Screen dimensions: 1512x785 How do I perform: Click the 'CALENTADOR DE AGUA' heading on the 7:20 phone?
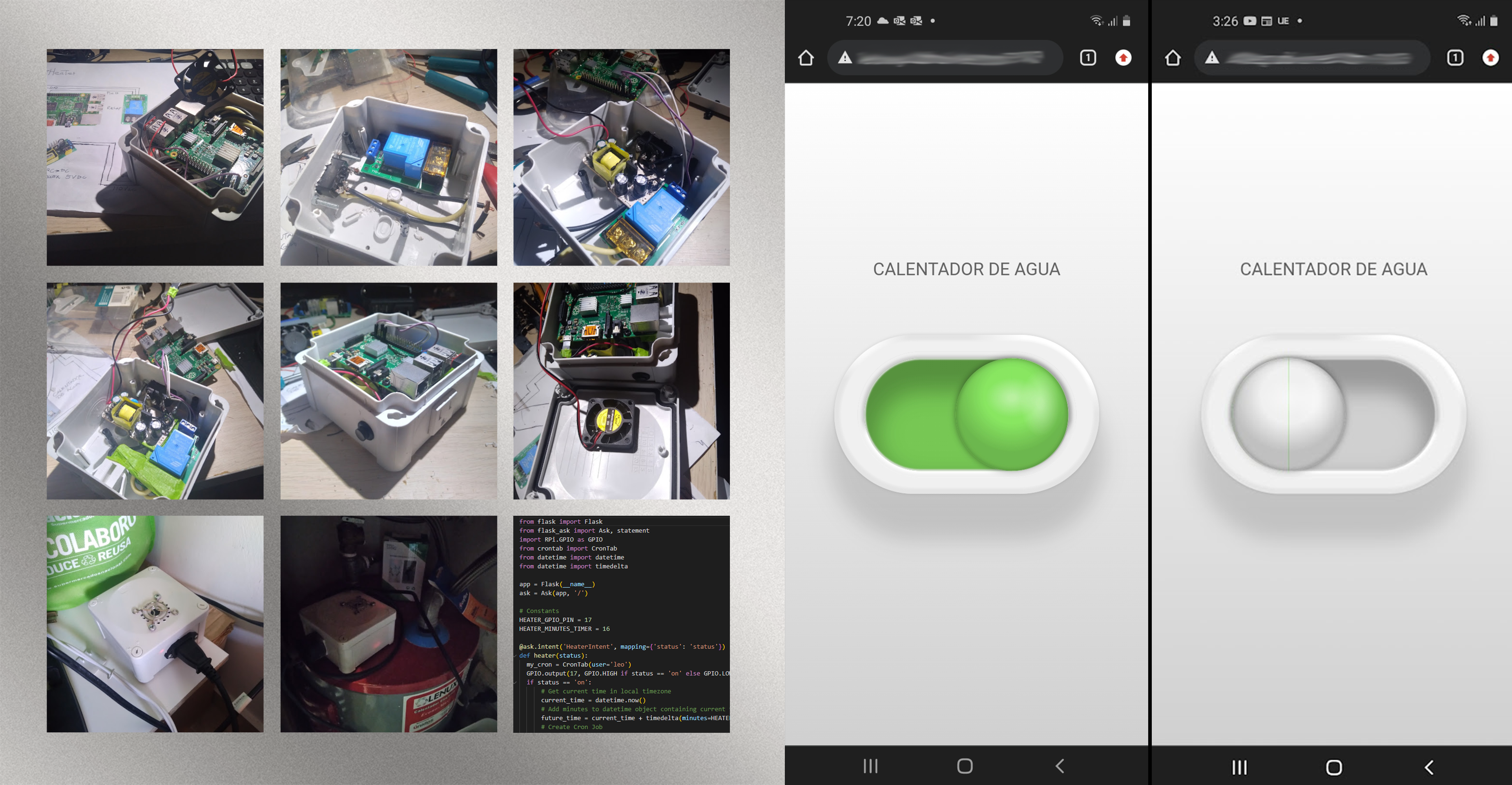(x=966, y=269)
